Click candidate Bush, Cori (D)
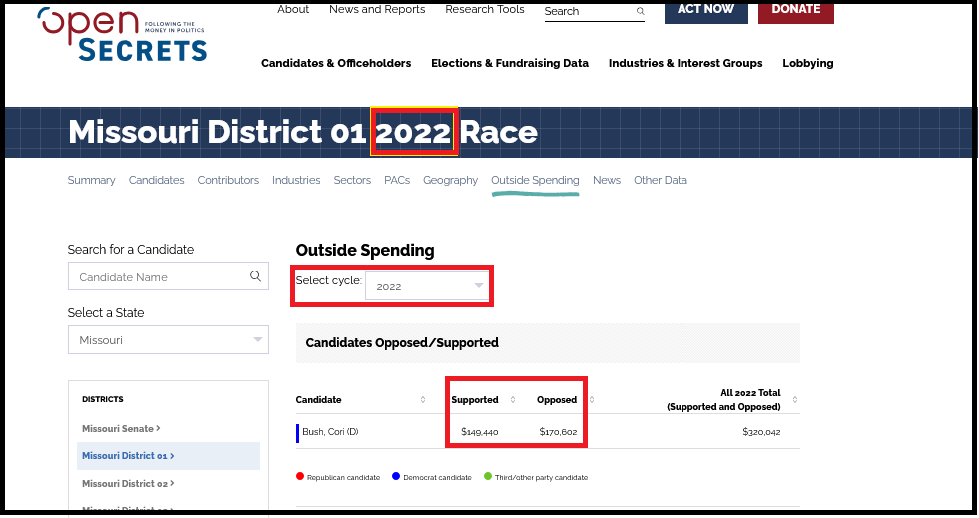979x518 pixels. (330, 431)
